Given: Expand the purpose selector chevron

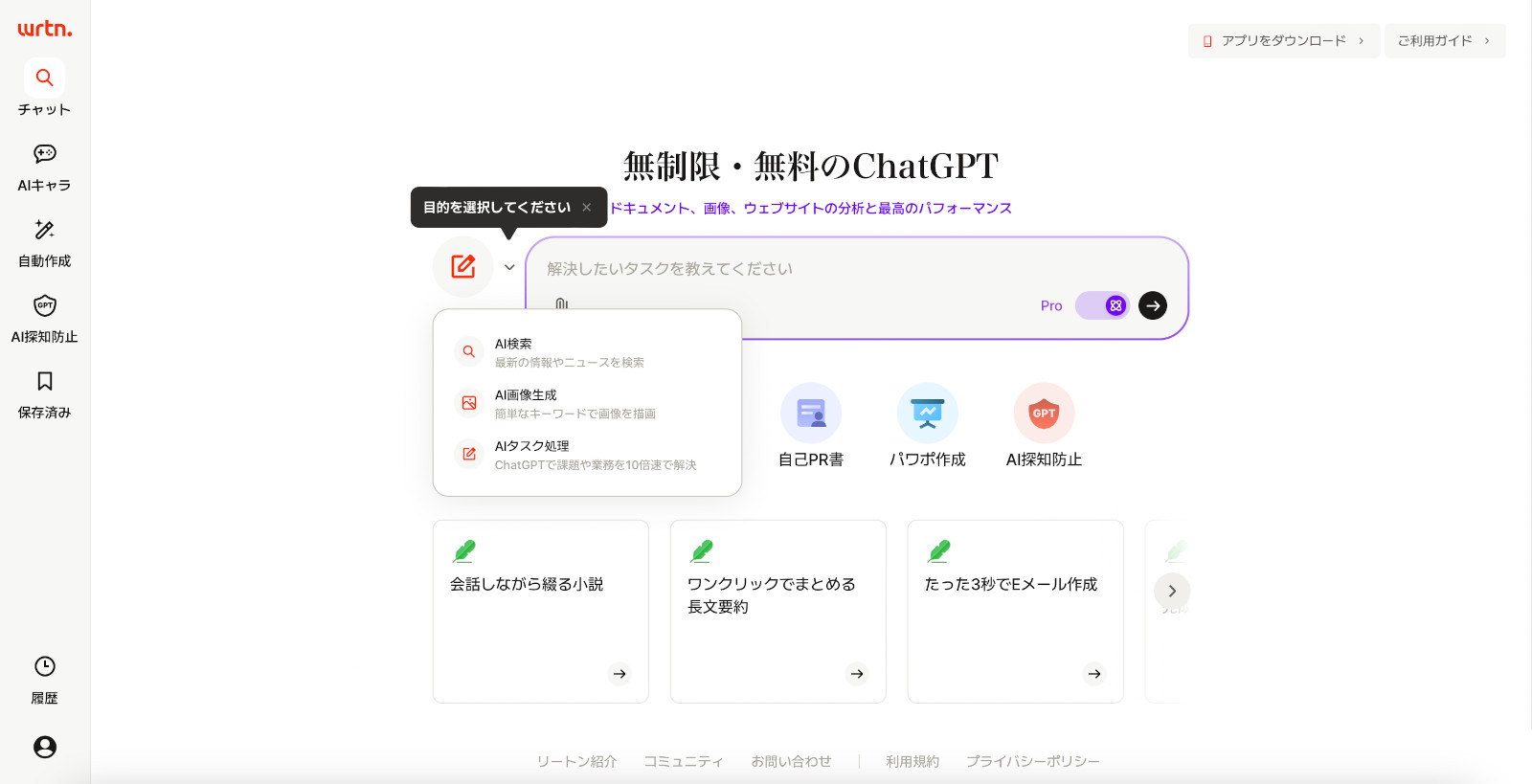Looking at the screenshot, I should 509,267.
